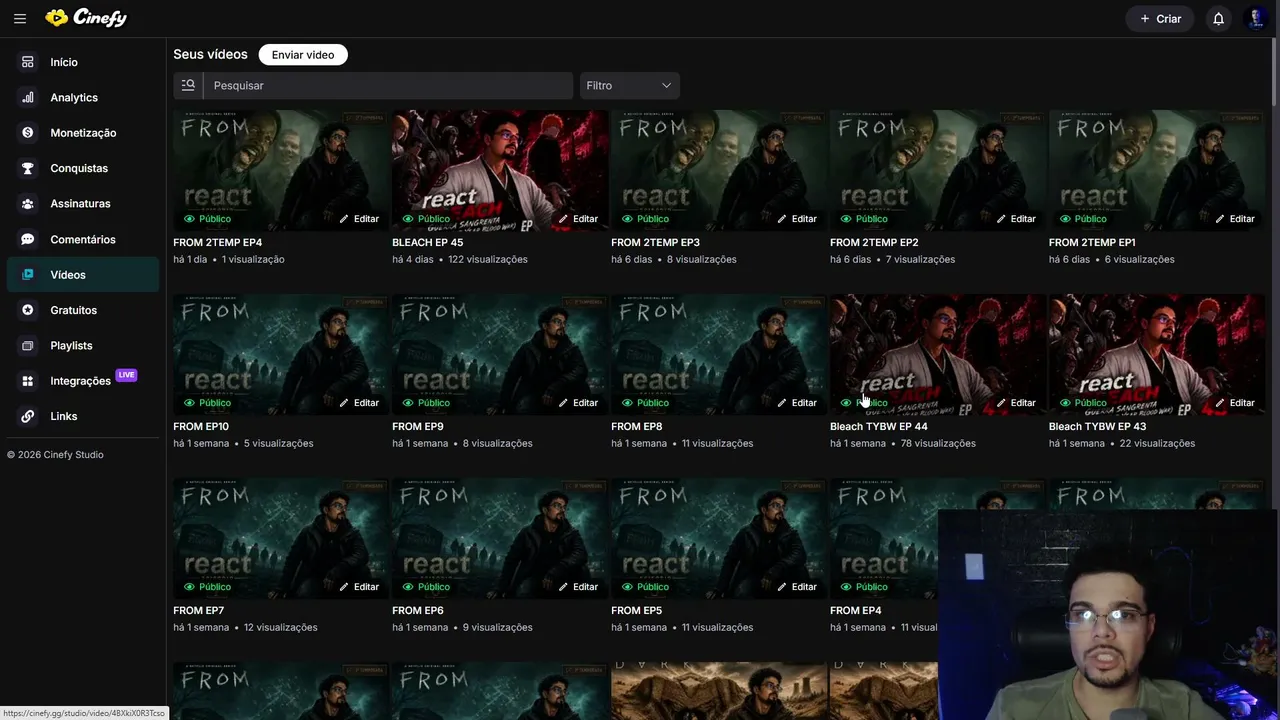Click the FROM EP10 title
1280x720 pixels.
click(201, 426)
